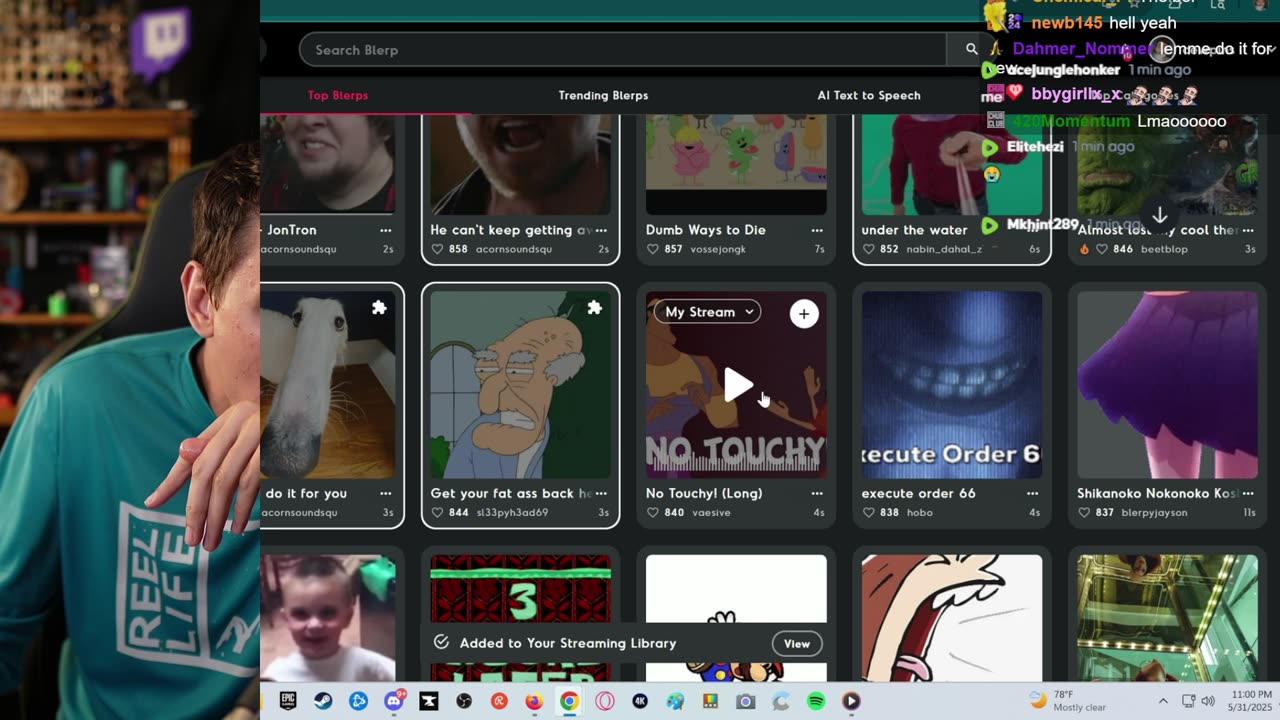This screenshot has width=1280, height=720.
Task: Like the under the water blerp
Action: [869, 249]
